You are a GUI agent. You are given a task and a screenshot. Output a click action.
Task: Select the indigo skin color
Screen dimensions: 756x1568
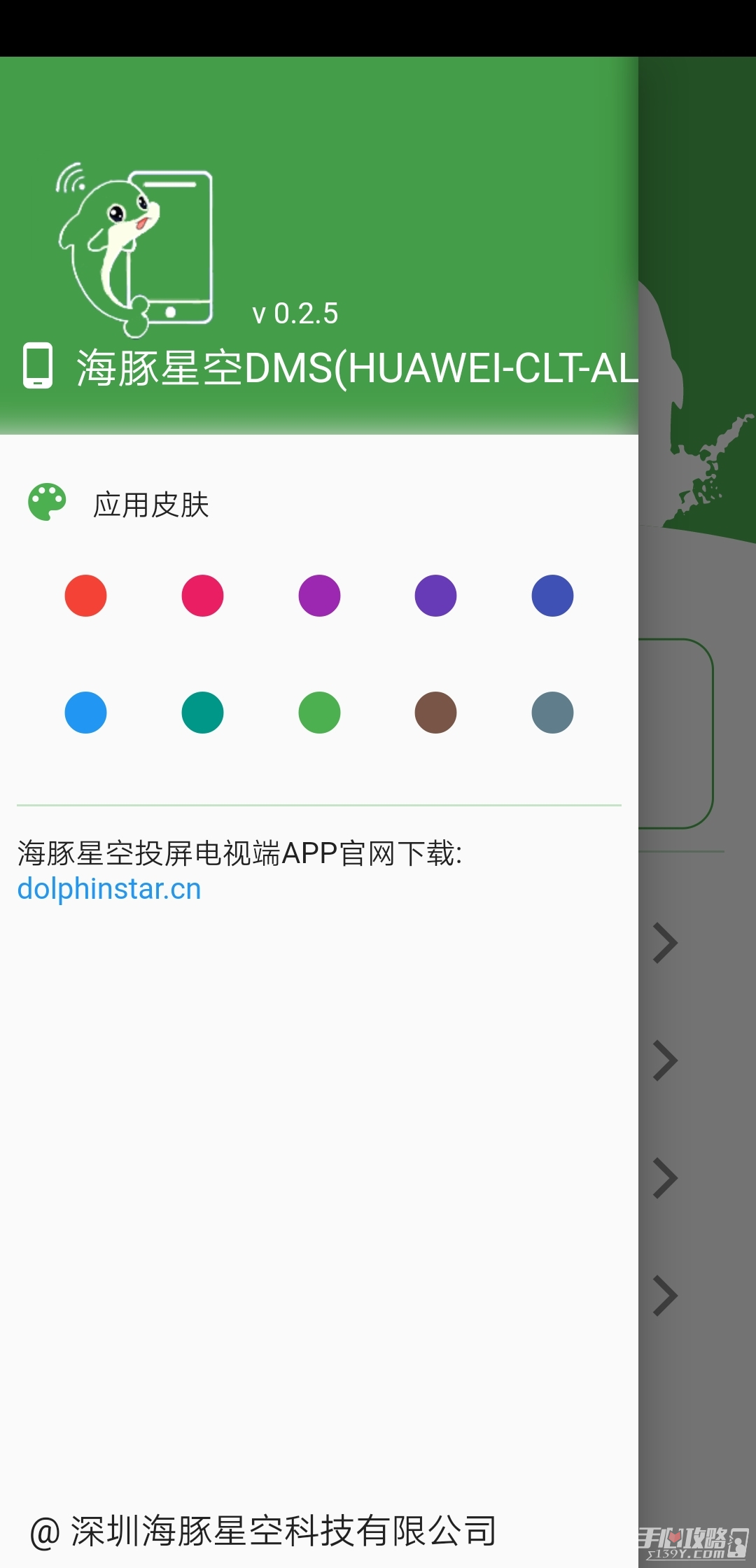pyautogui.click(x=552, y=596)
